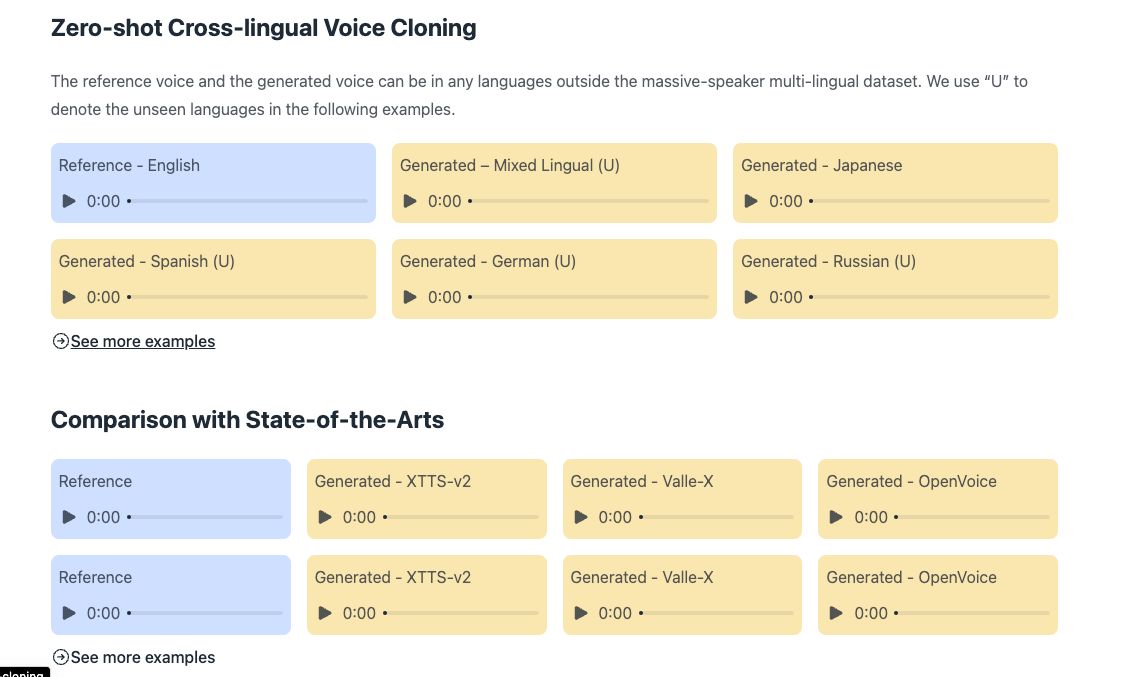Start the Generated - Japanese audio clip
Image resolution: width=1145 pixels, height=677 pixels.
tap(751, 201)
